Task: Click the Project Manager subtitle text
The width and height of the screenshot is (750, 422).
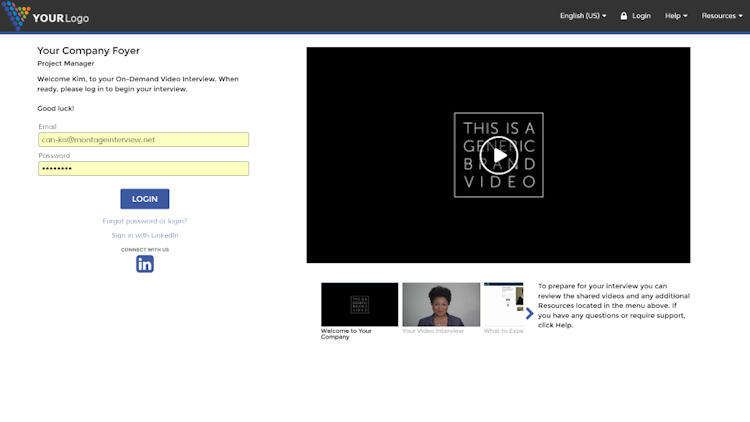Action: 66,63
